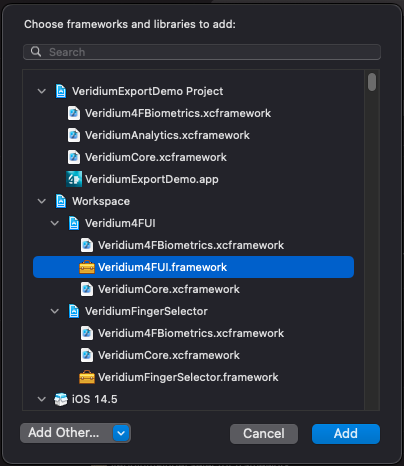Select Veridium4FBiometrics.xcframework under VeridiumFingerSelector
This screenshot has height=466, width=404.
(x=191, y=333)
